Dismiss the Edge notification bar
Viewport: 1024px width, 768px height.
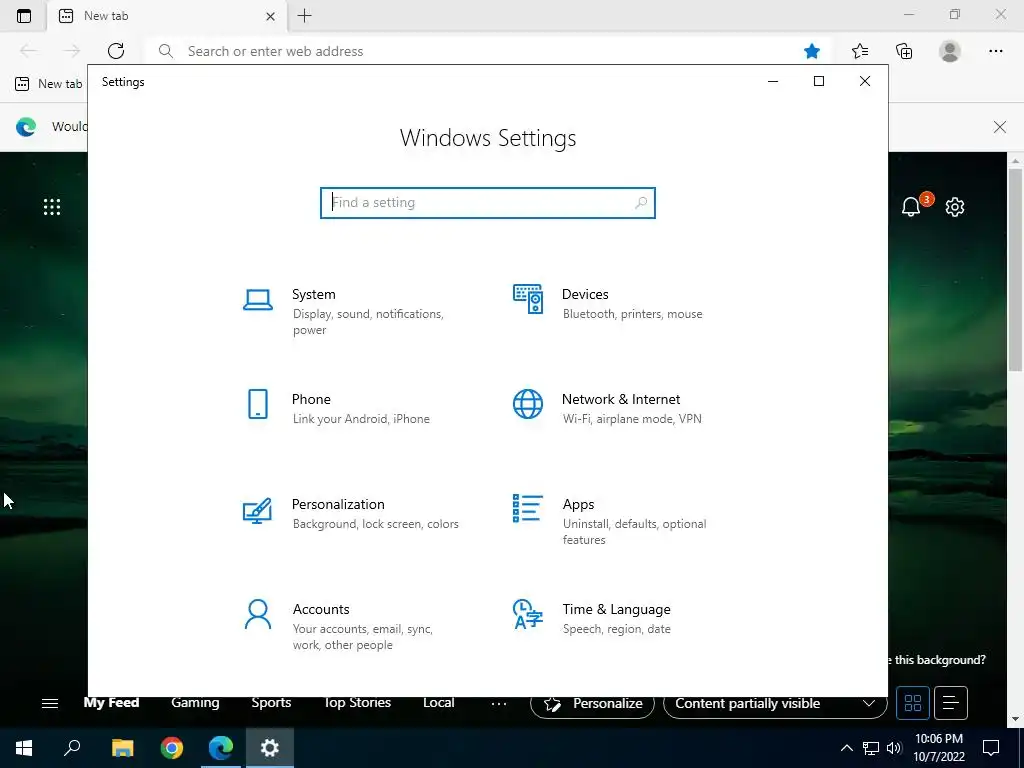[x=1000, y=127]
